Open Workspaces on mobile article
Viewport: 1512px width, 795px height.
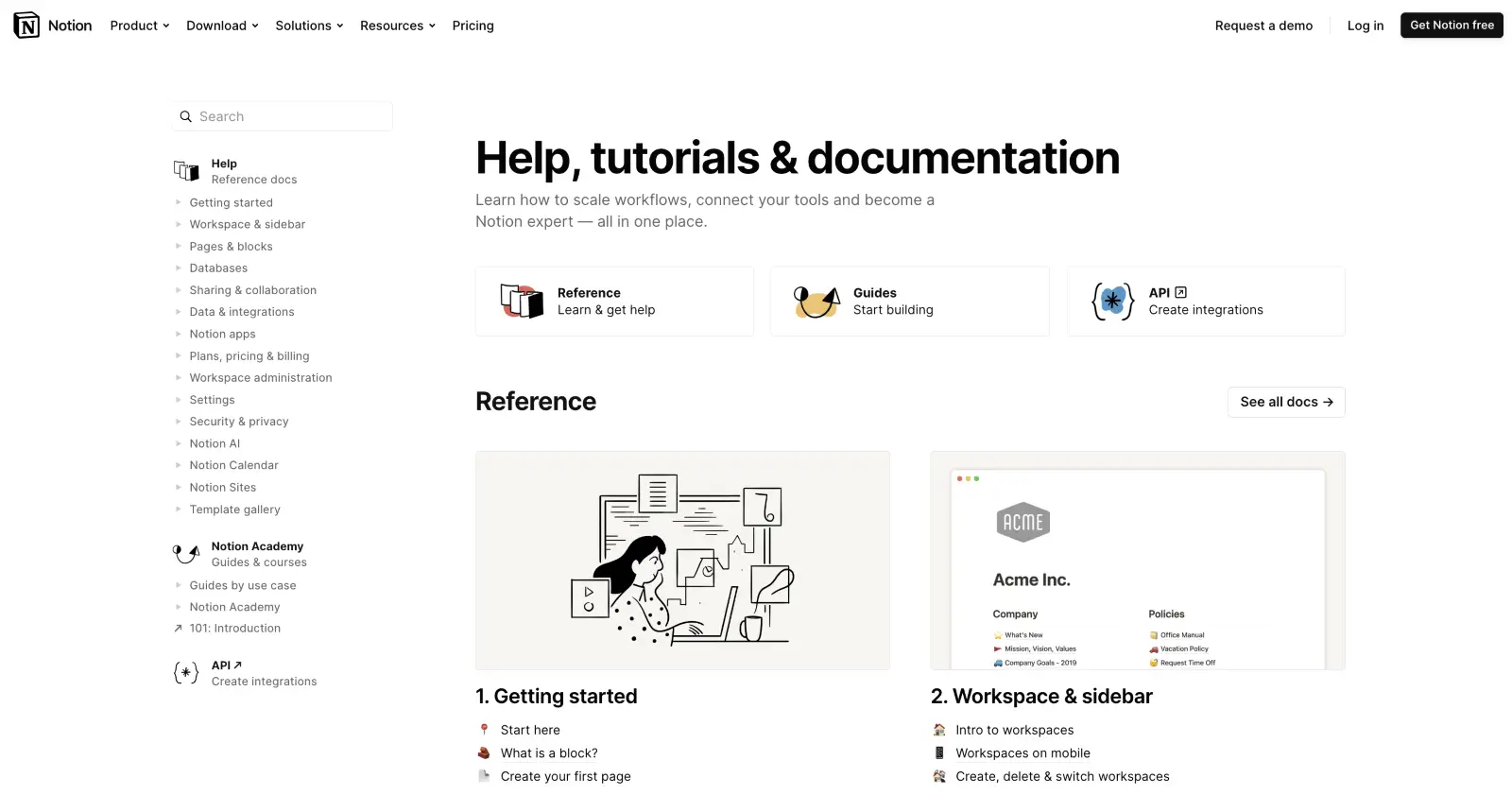pos(1022,753)
